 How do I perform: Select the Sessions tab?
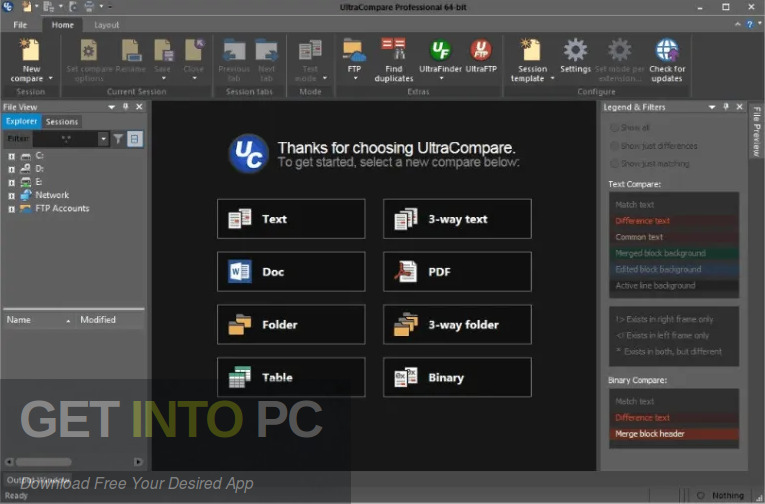(x=61, y=121)
